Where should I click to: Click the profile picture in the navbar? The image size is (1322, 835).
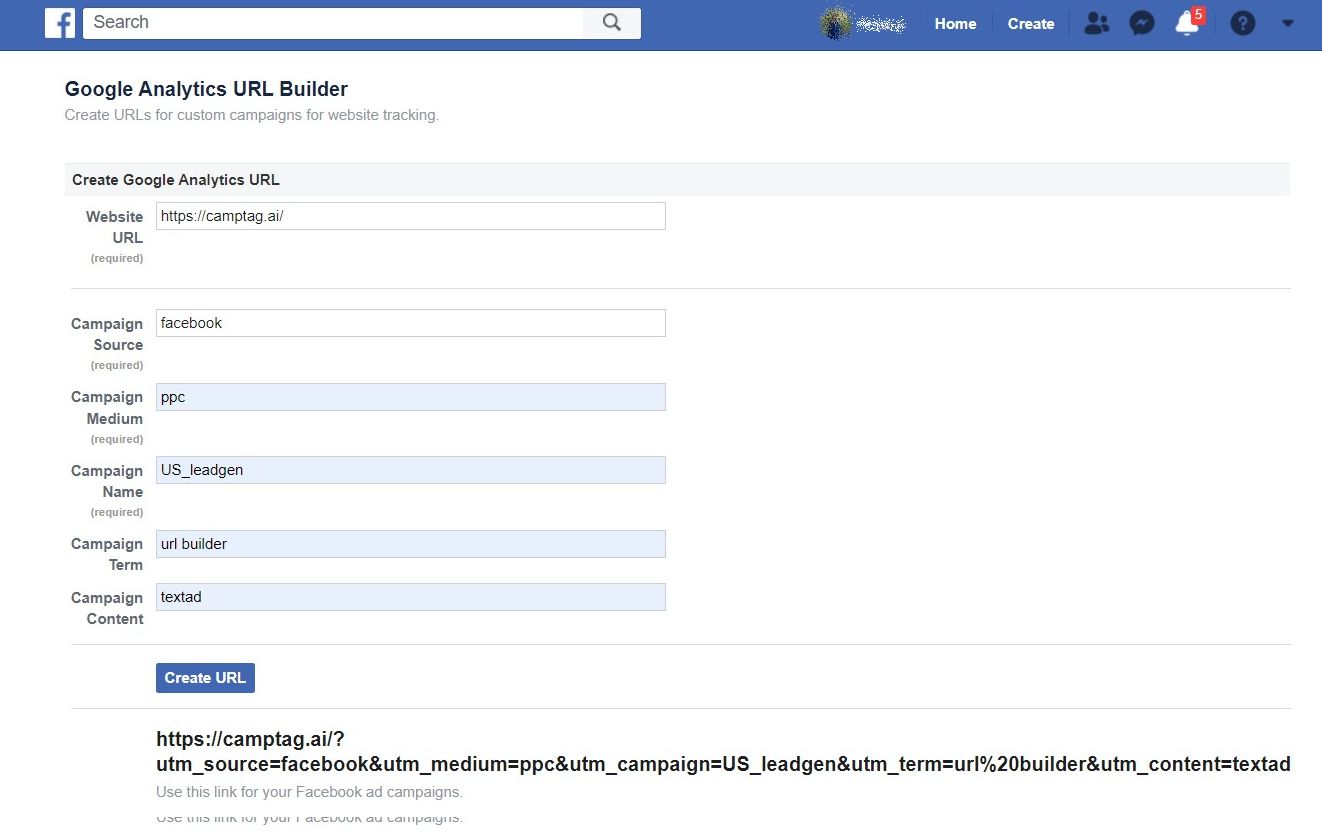(862, 22)
